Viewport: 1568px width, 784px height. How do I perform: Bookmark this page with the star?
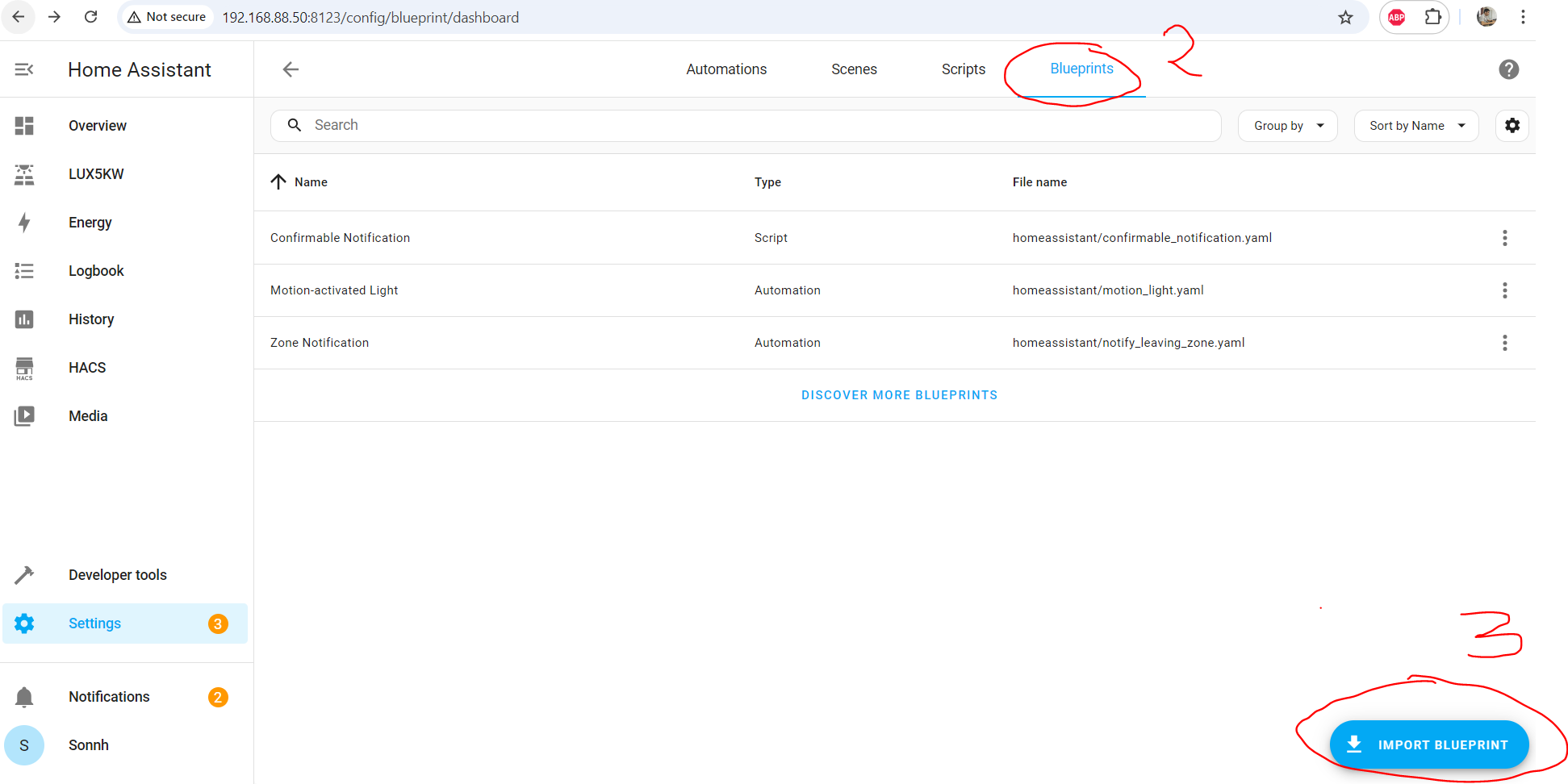[1345, 17]
